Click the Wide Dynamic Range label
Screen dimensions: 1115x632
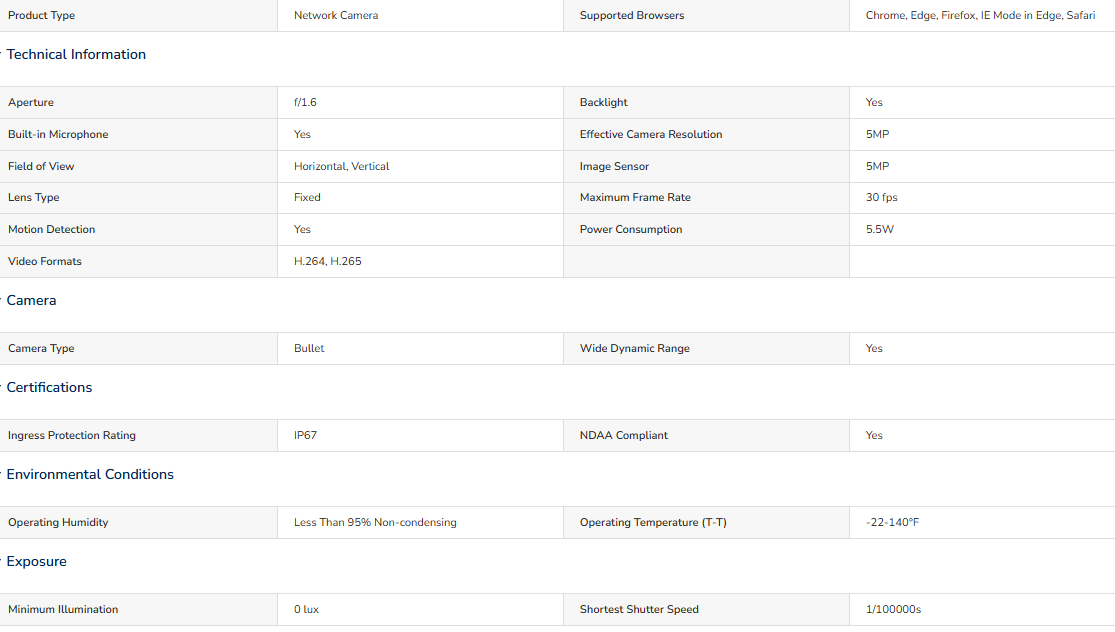click(x=634, y=348)
